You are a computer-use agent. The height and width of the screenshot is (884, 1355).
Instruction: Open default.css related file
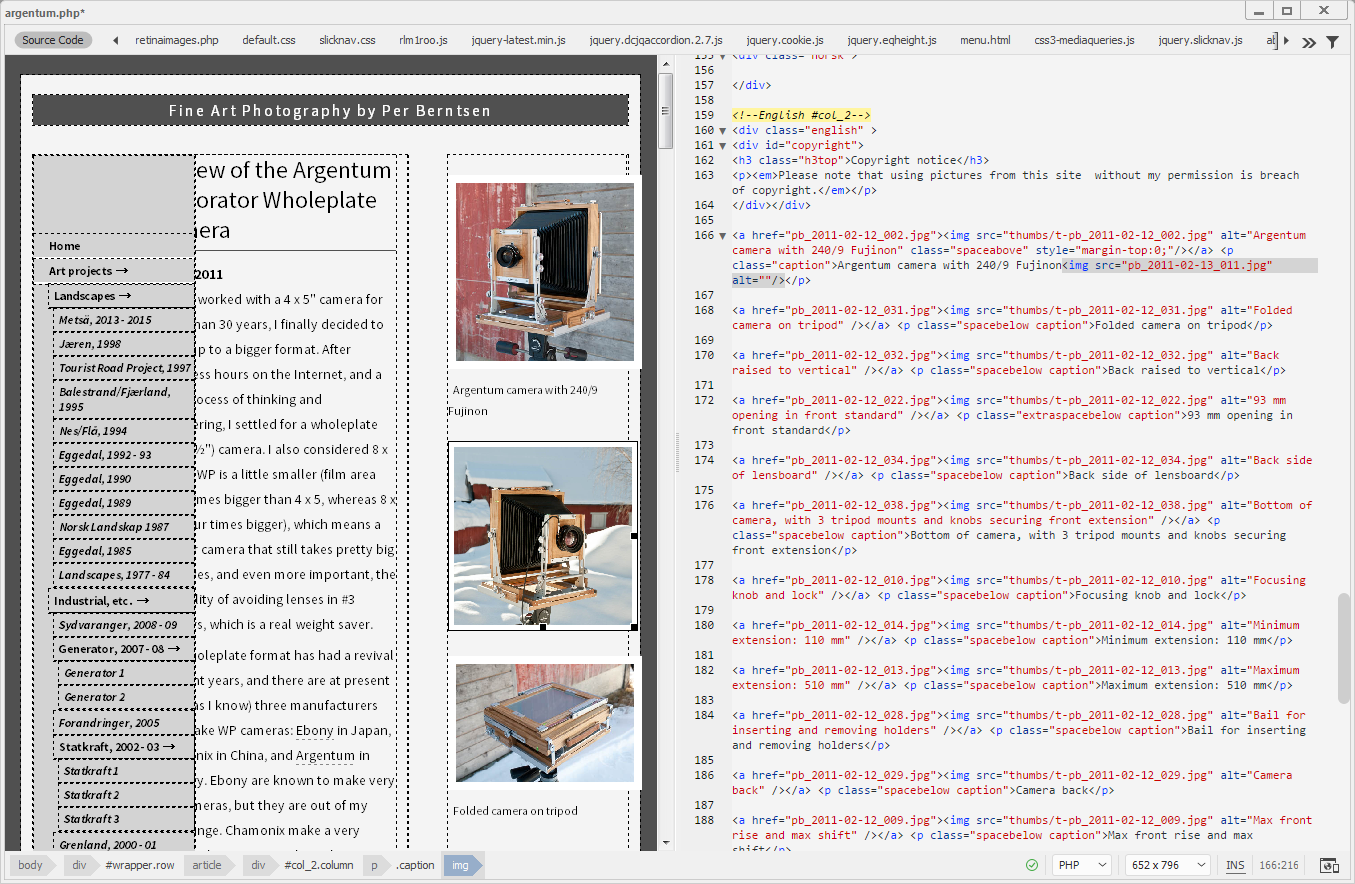pyautogui.click(x=269, y=40)
